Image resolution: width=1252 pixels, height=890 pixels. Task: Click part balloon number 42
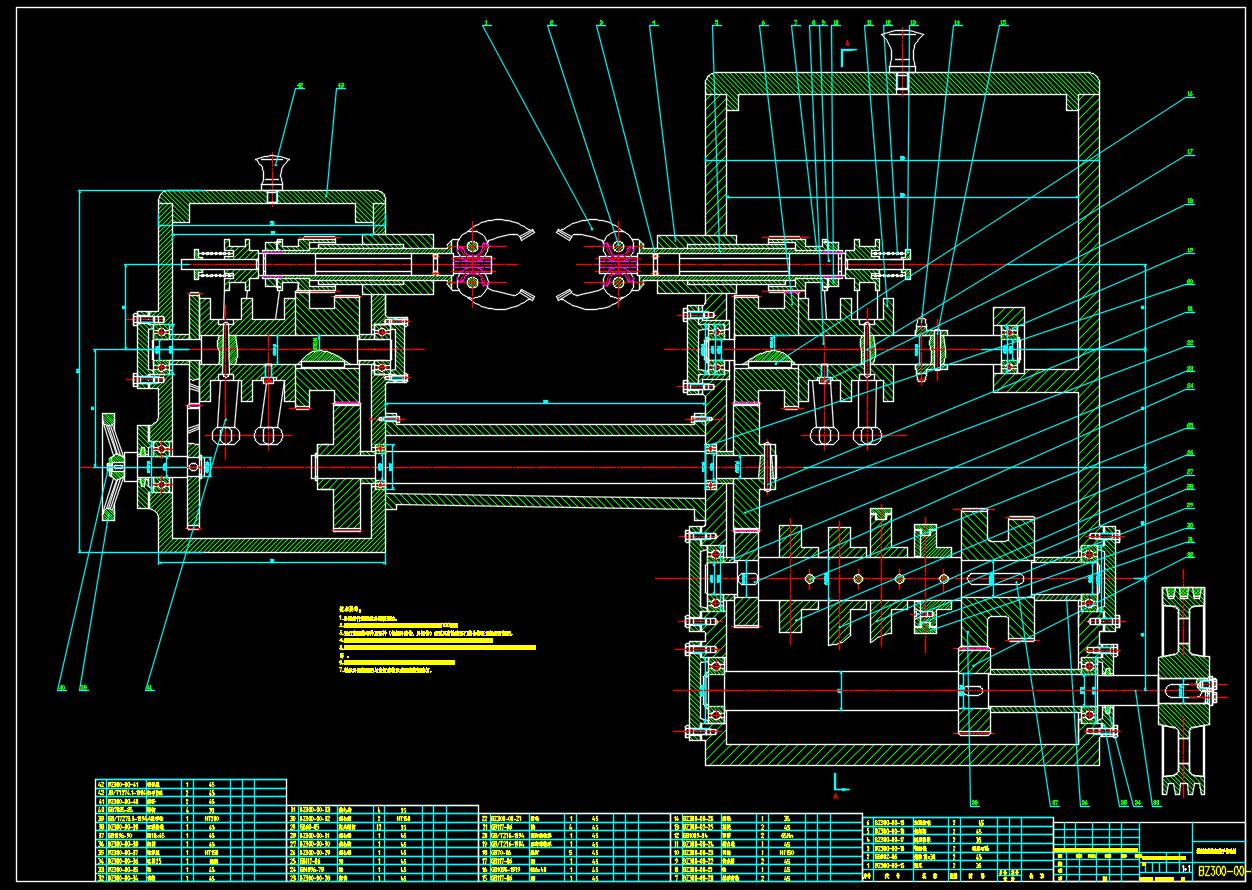click(299, 87)
